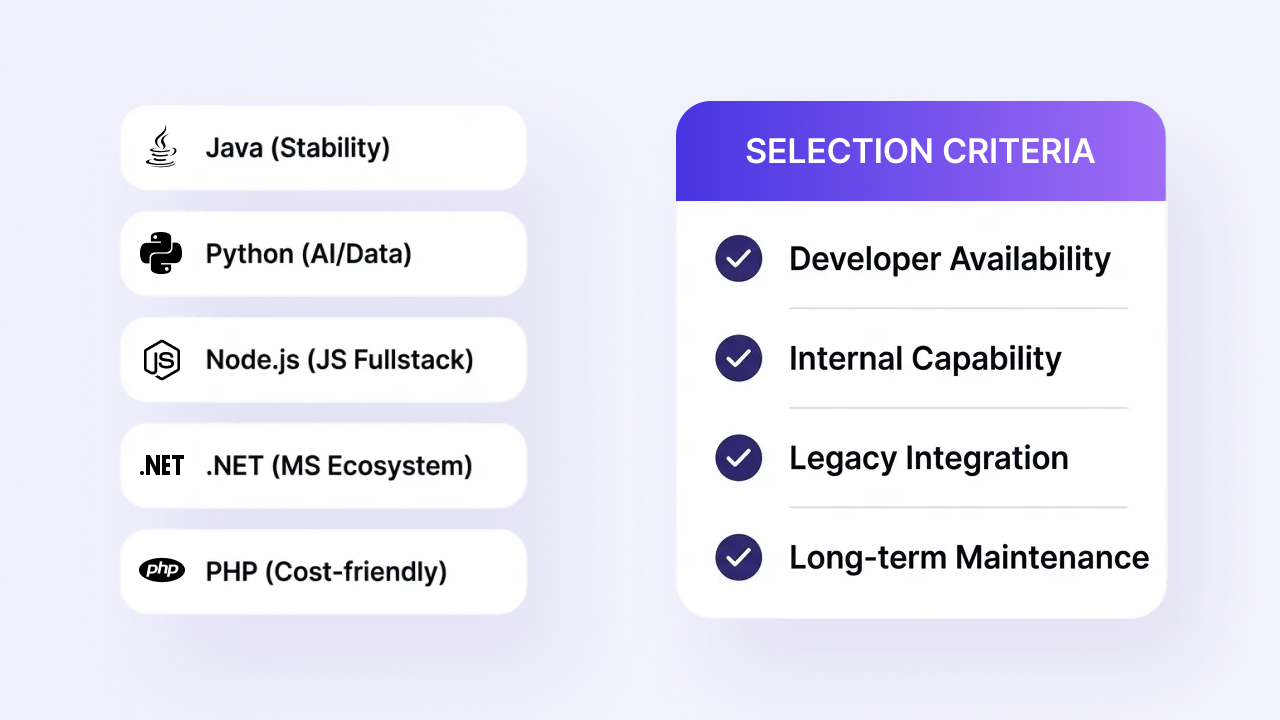Open the PHP (Cost-friendly) card
The width and height of the screenshot is (1280, 720).
point(323,572)
